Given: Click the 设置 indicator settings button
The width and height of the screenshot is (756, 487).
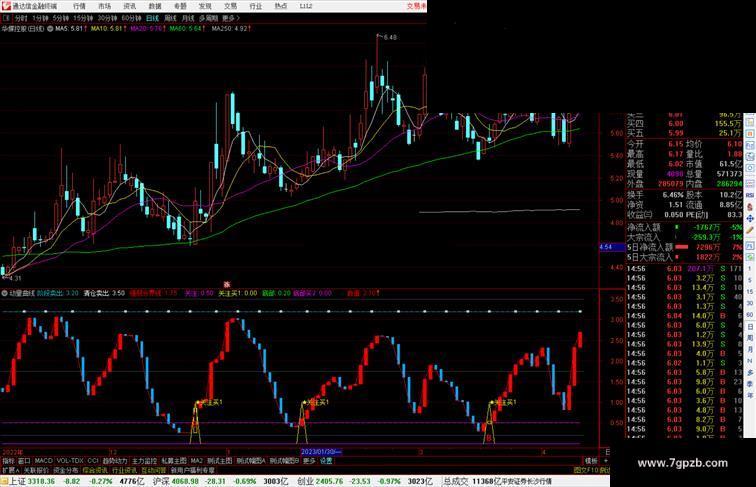Looking at the screenshot, I should (326, 460).
